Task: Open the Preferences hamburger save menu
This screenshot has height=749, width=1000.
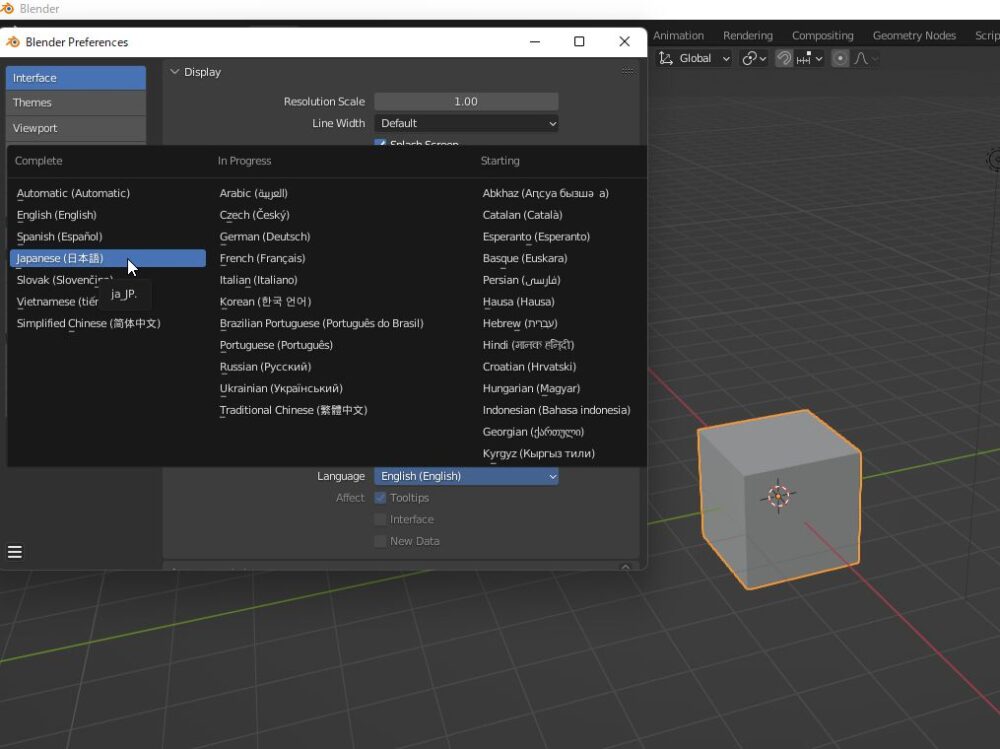Action: 15,552
